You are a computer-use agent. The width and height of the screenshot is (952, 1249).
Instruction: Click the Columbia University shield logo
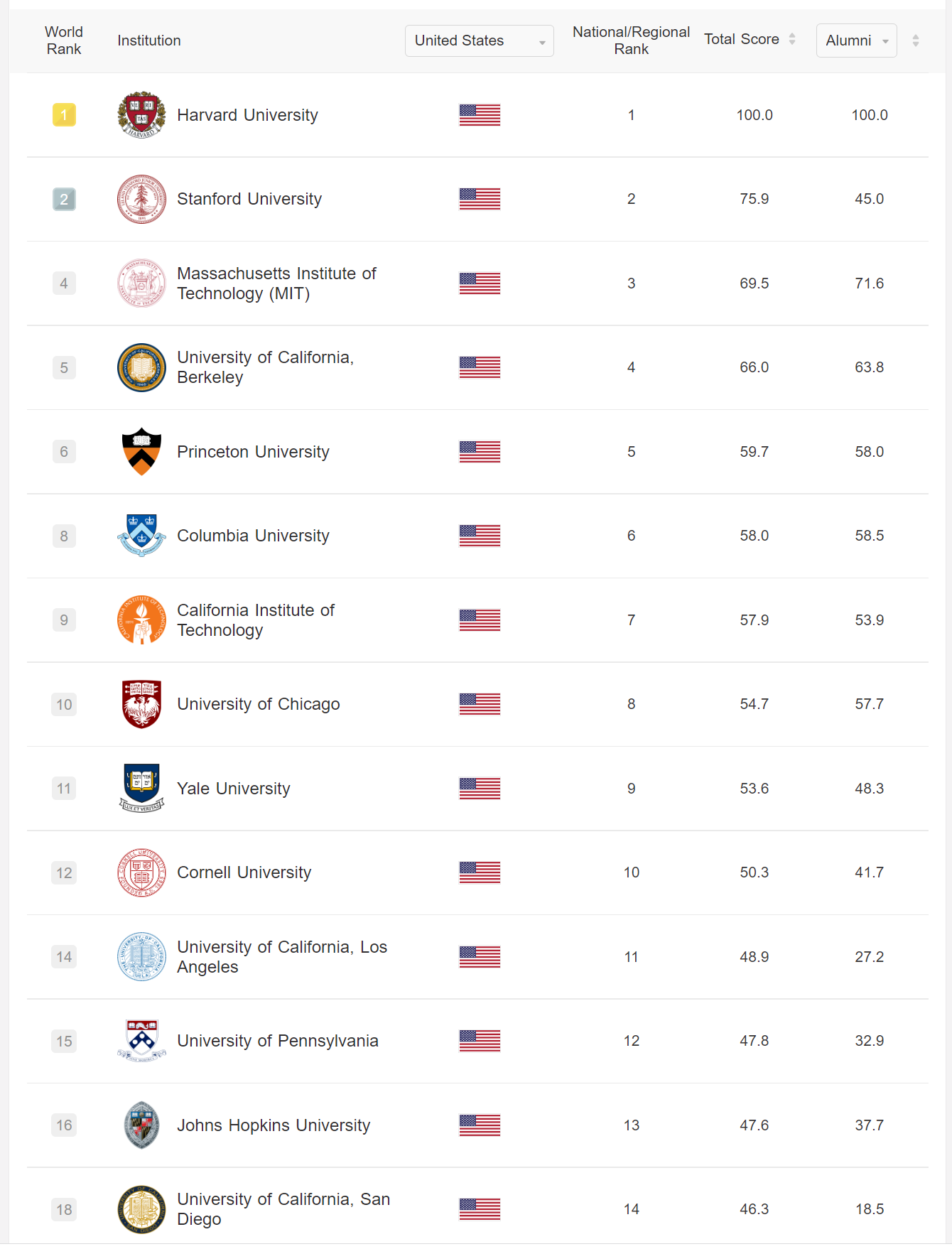(141, 536)
